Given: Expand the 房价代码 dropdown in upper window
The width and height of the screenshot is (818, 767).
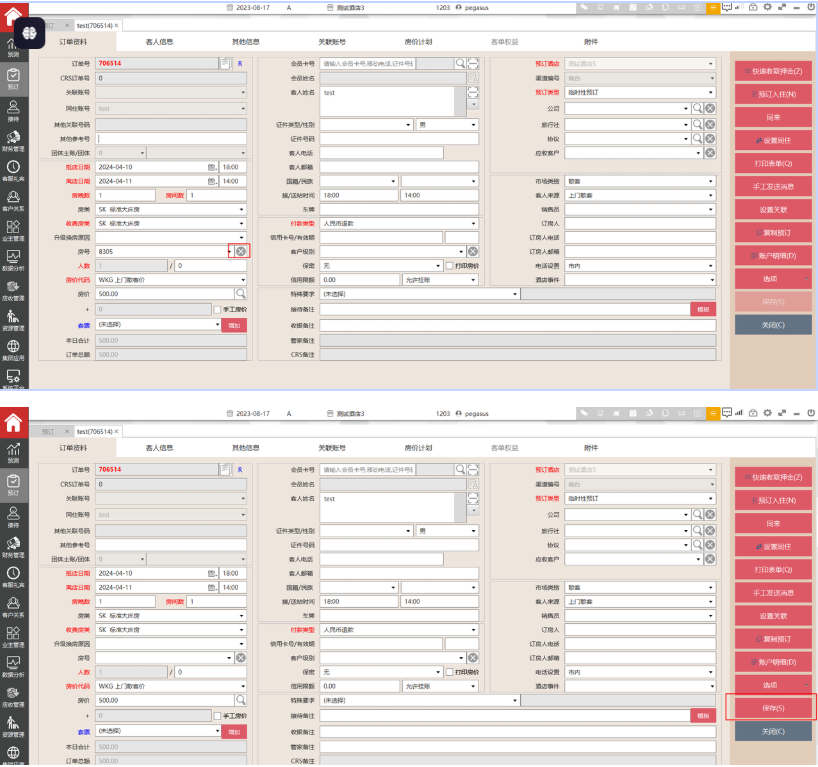Looking at the screenshot, I should click(241, 280).
